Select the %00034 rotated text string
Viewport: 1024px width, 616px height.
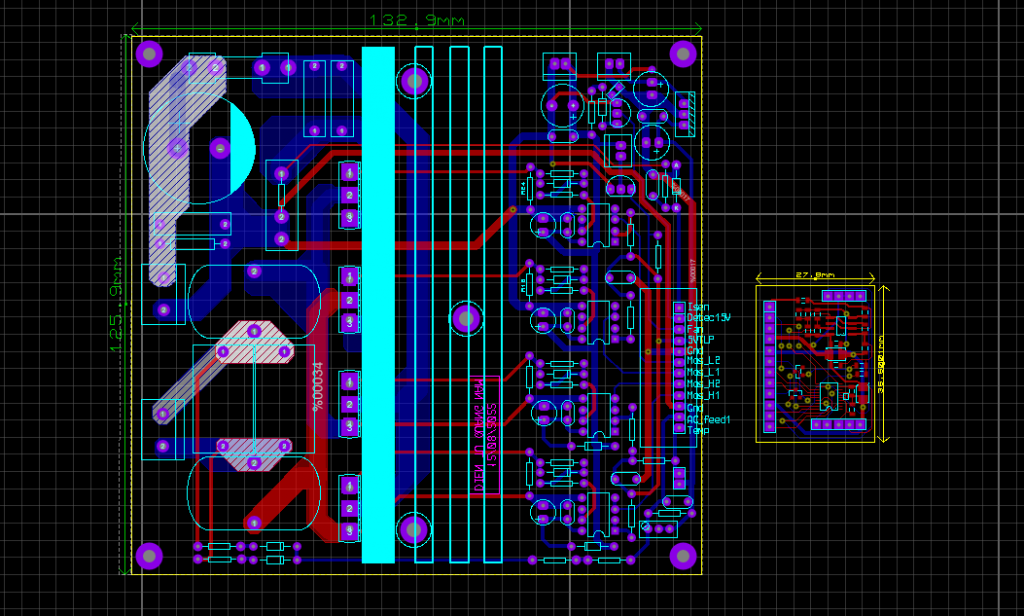point(318,386)
